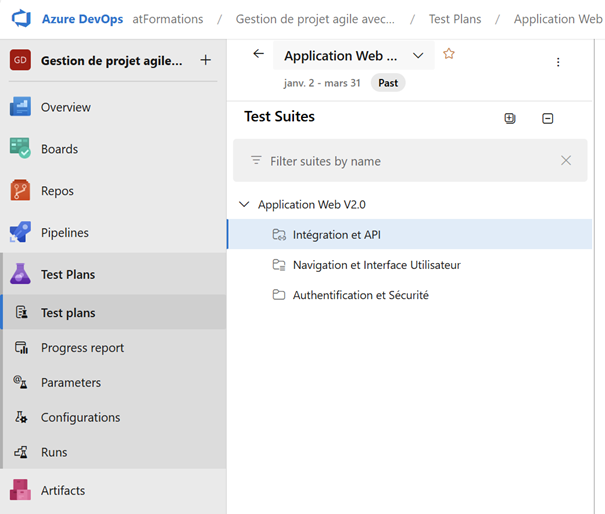605x514 pixels.
Task: Open the Parameters page
Action: pyautogui.click(x=70, y=383)
